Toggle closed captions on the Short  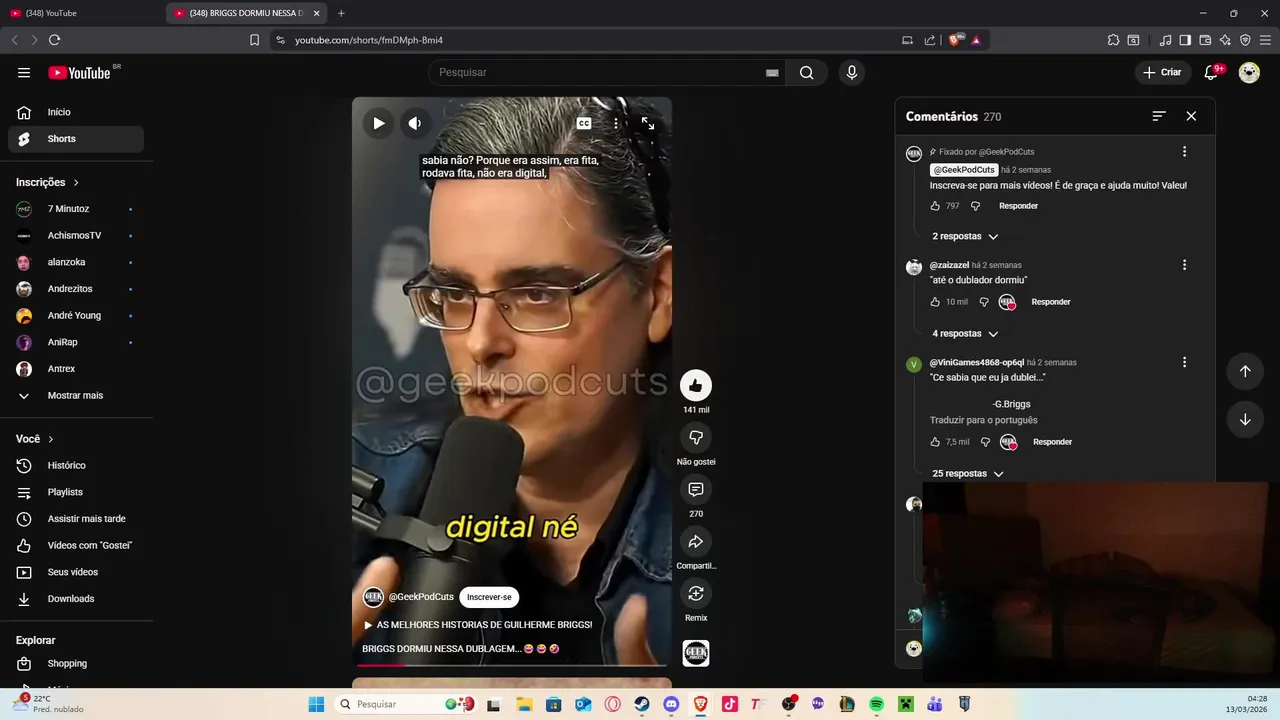pos(584,123)
